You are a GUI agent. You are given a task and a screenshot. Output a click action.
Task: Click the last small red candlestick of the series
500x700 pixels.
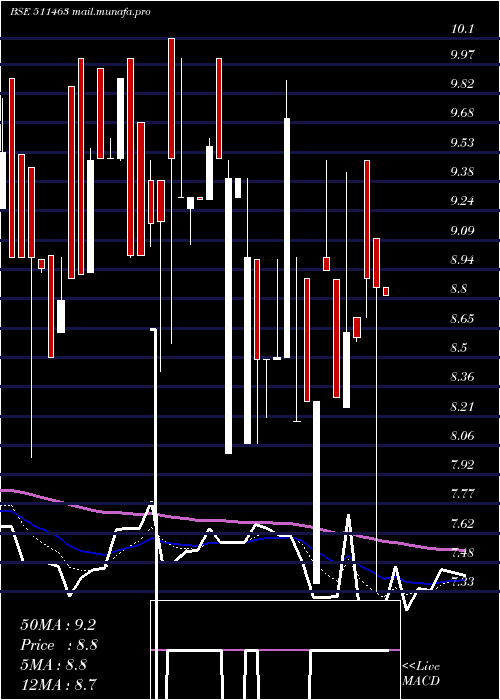tap(386, 292)
